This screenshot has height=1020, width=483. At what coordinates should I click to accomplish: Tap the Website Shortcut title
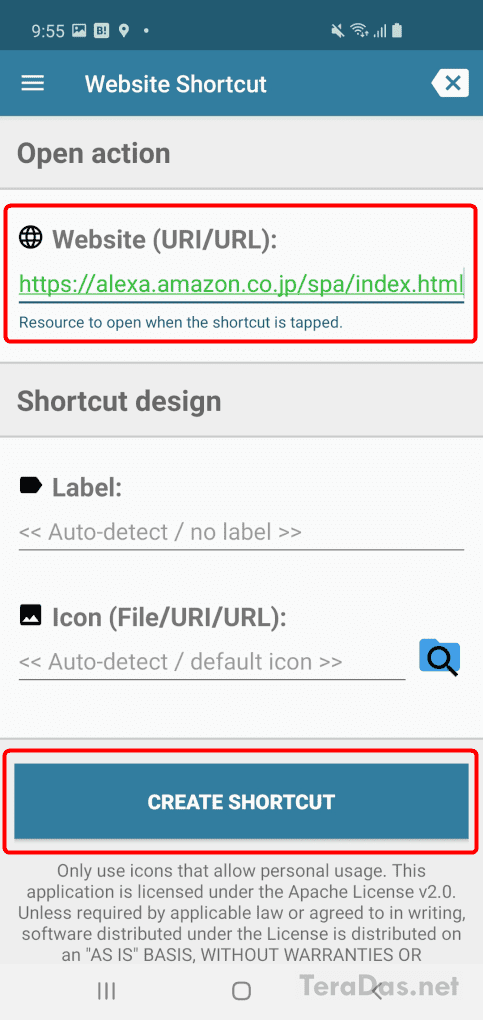tap(176, 85)
